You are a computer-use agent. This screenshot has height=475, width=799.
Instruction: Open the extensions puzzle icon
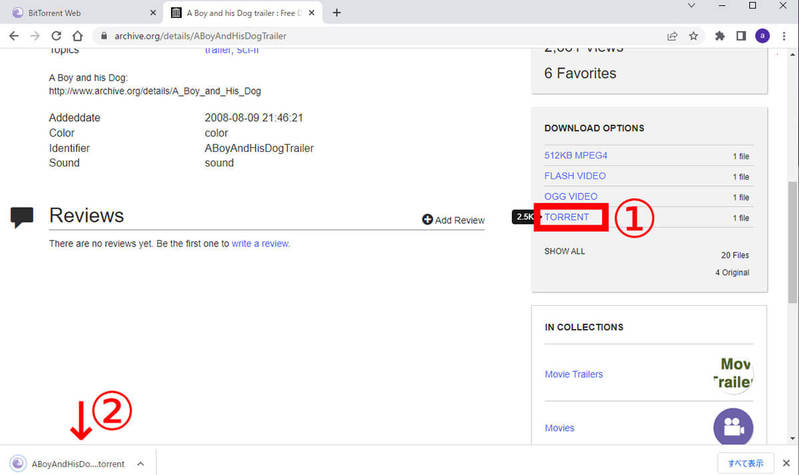(x=720, y=36)
